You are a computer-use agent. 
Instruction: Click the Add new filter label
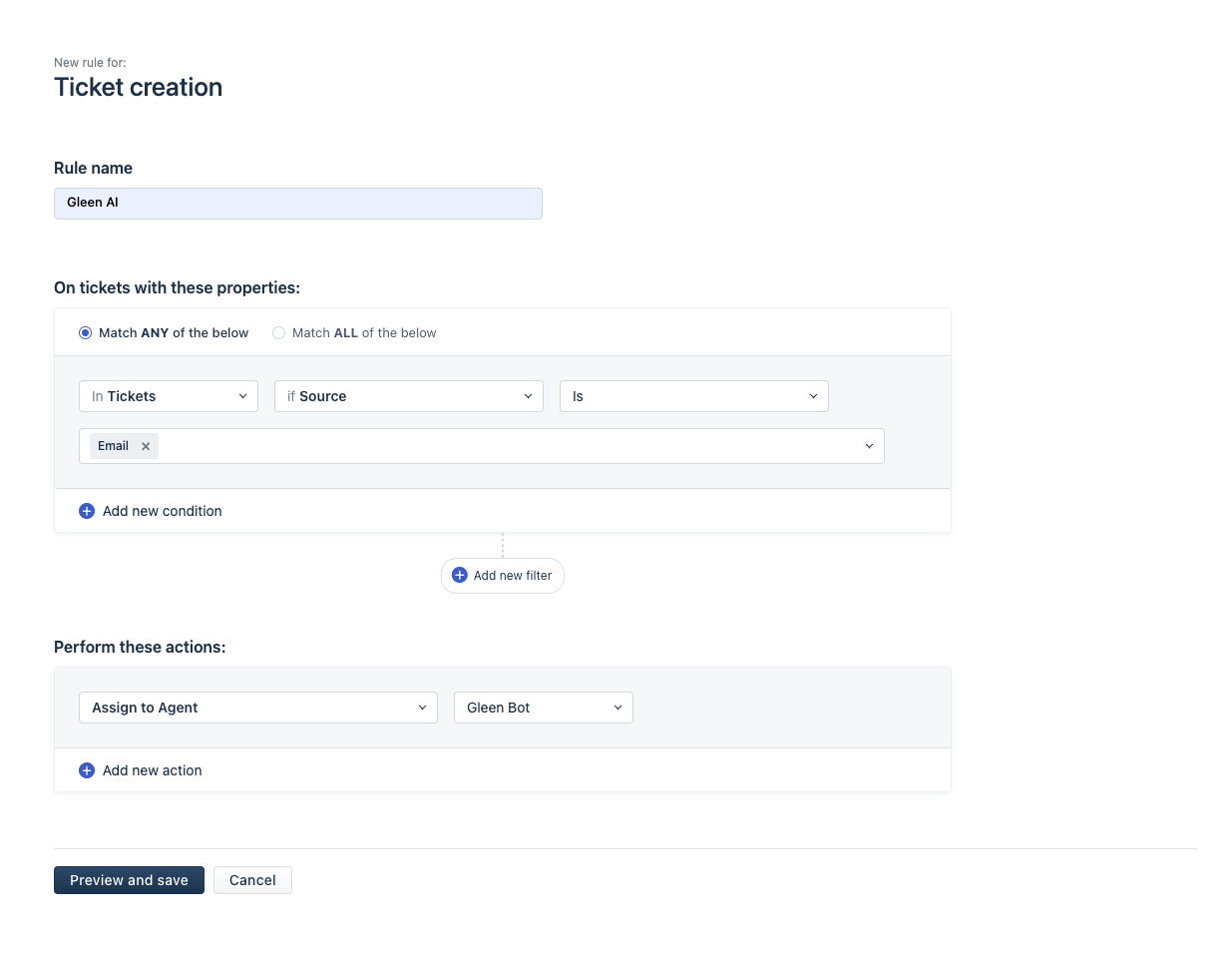click(x=512, y=576)
